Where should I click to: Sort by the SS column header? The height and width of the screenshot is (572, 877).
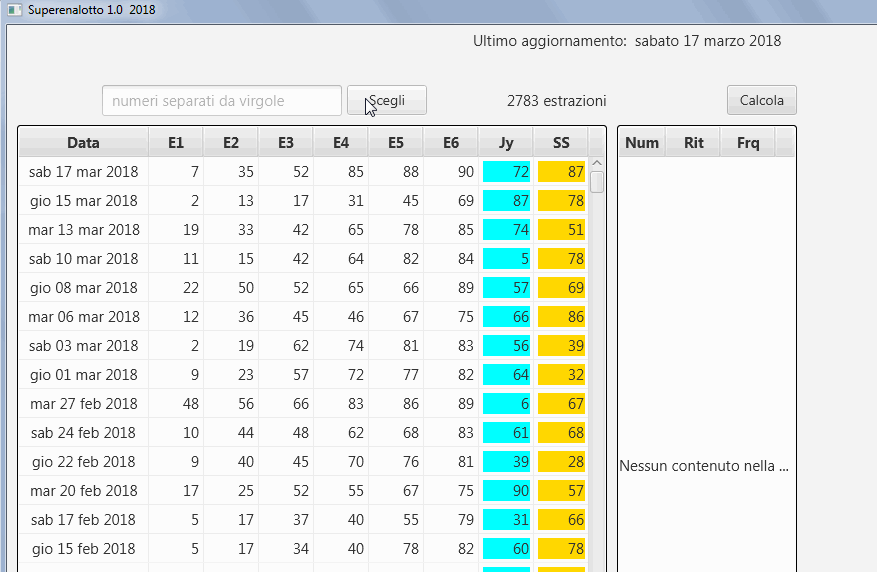coord(561,143)
